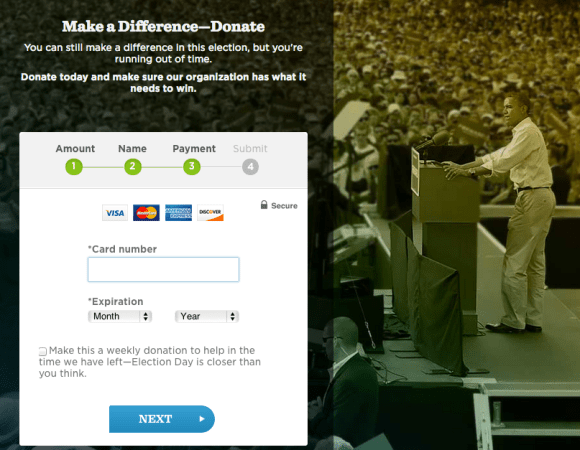
Task: Enable the weekly donation checkbox
Action: (x=43, y=351)
